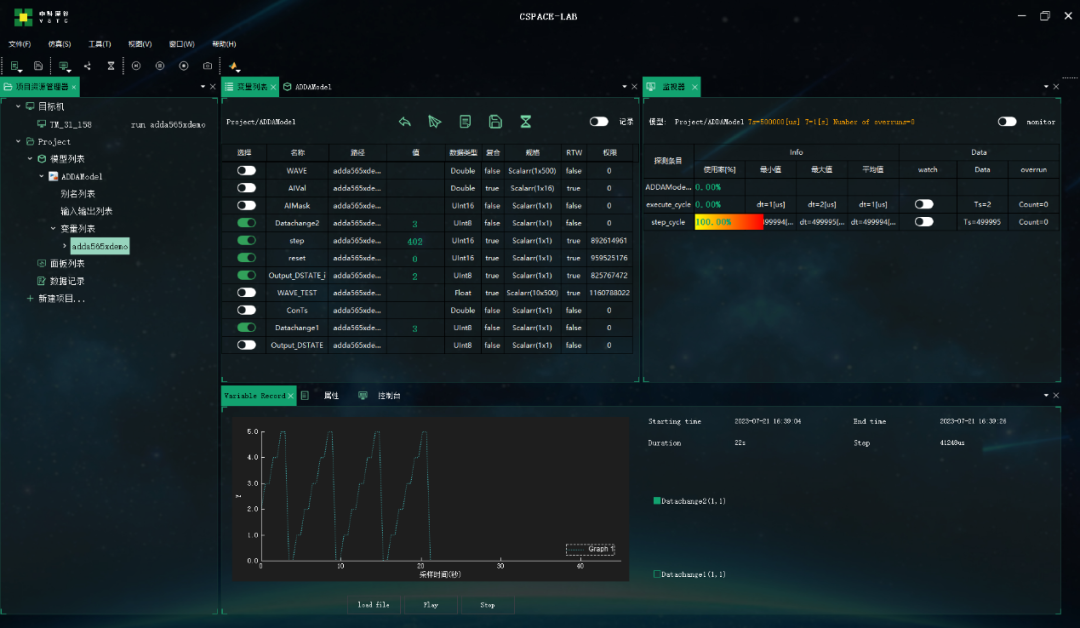
Task: Open the 帮助(H) menu
Action: (x=224, y=44)
